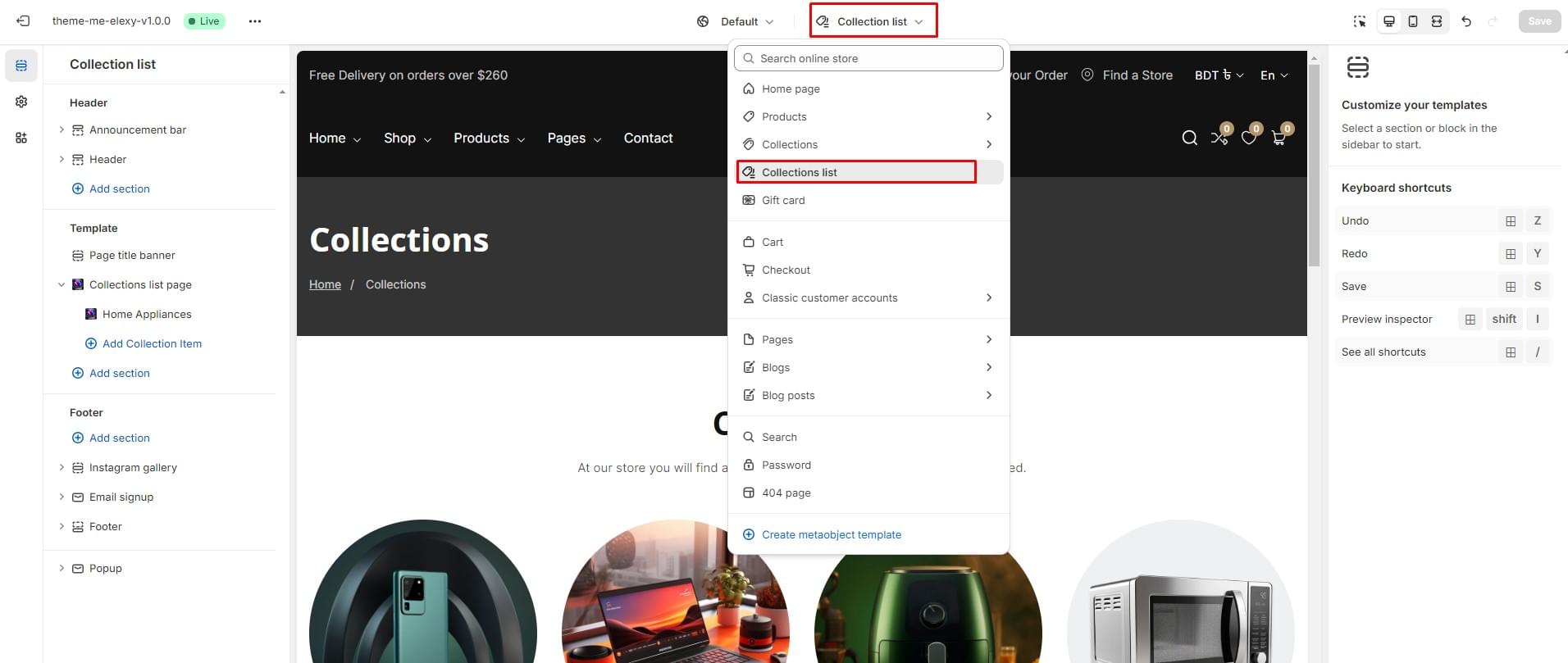Viewport: 1568px width, 663px height.
Task: Open the Collection list template dropdown
Action: click(873, 21)
